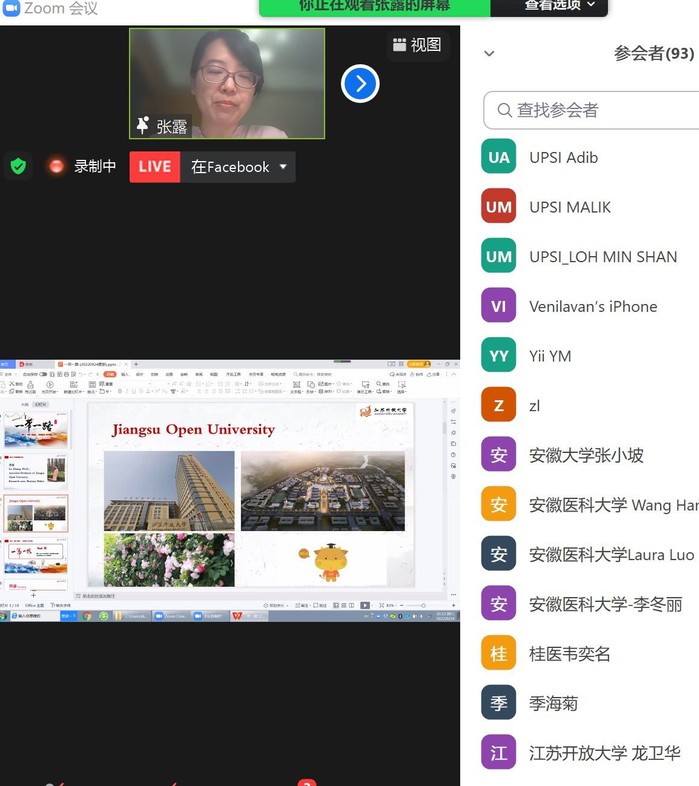This screenshot has height=786, width=699.
Task: Click 张露's video thumbnail
Action: [227, 83]
